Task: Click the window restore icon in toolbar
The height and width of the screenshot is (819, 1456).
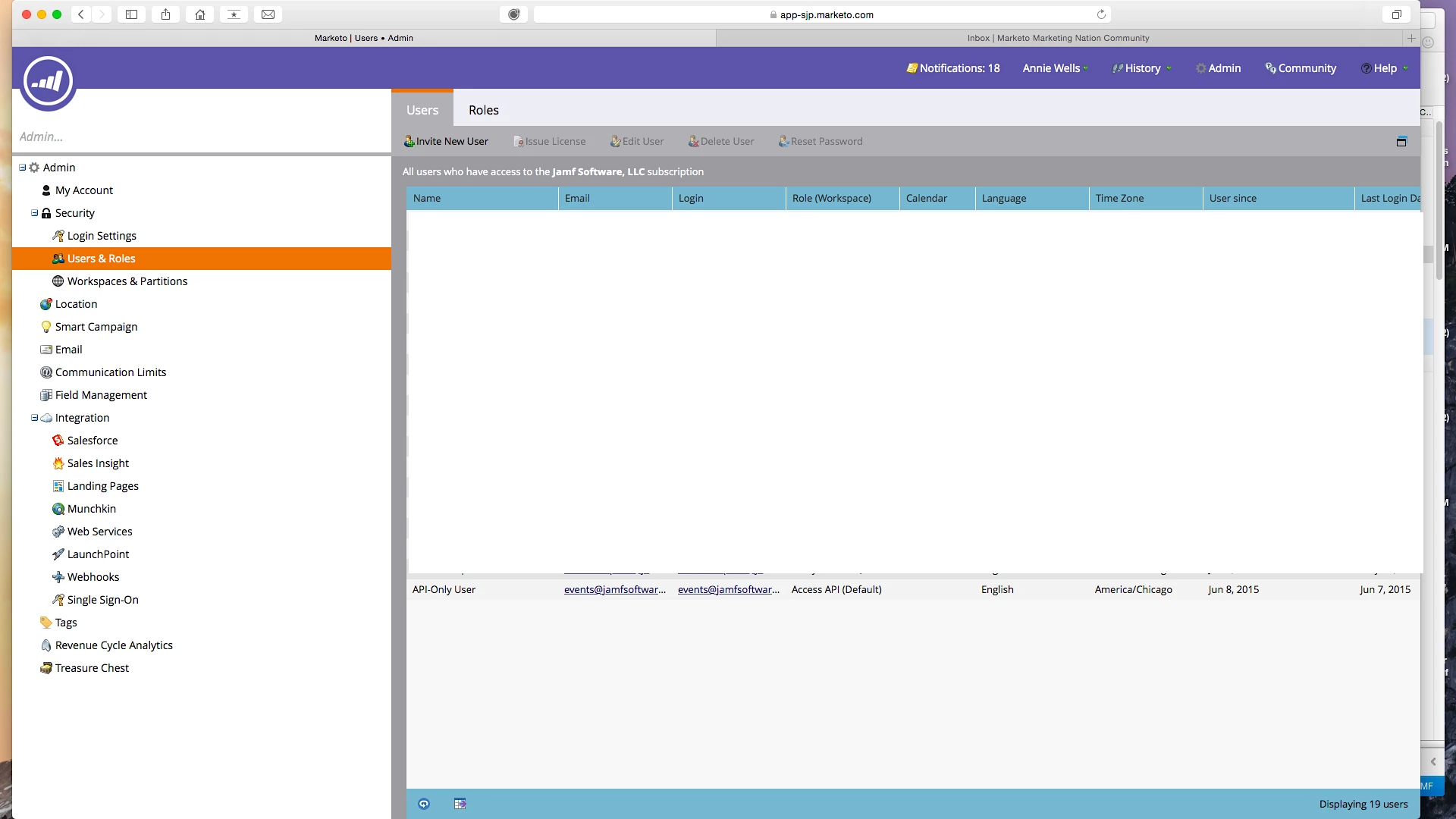Action: (x=1401, y=142)
